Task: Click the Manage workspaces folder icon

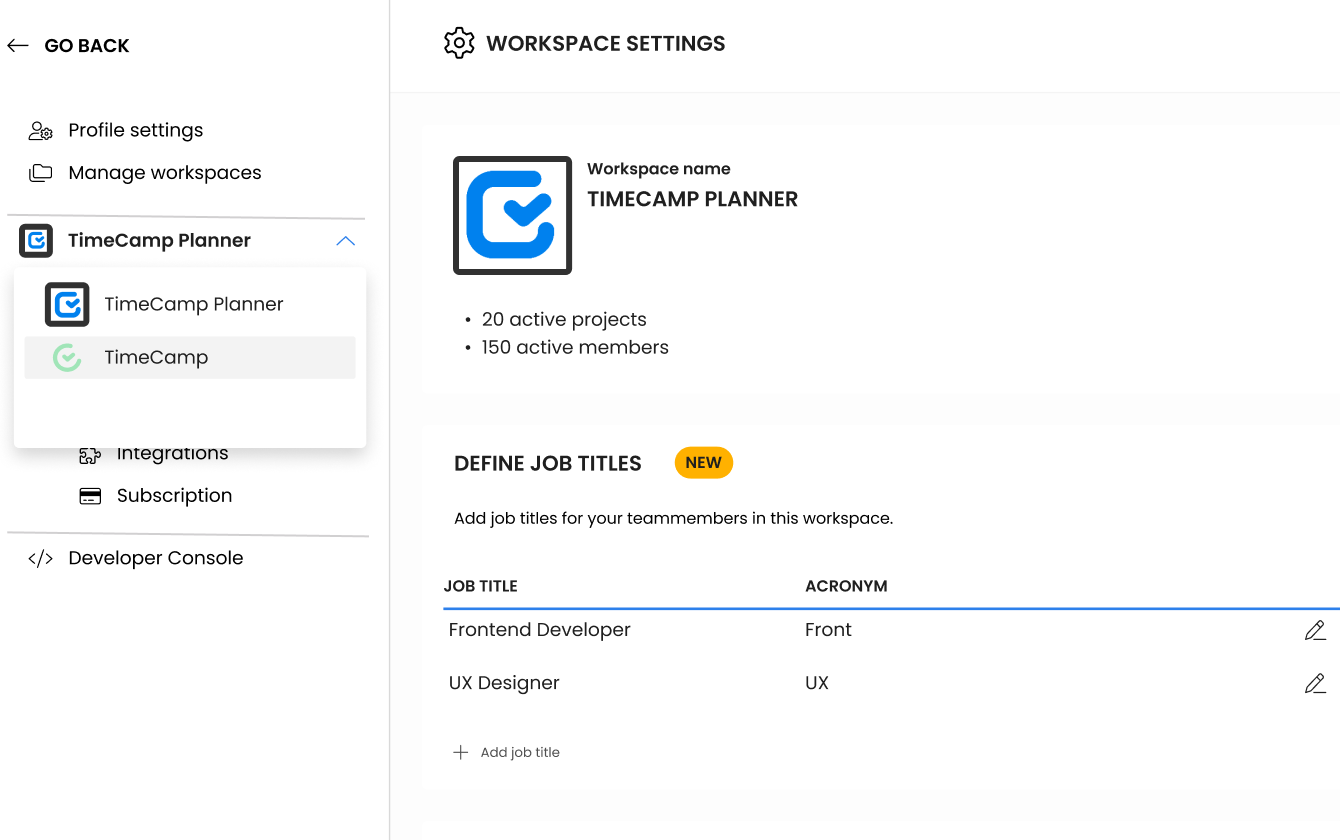Action: click(x=40, y=173)
